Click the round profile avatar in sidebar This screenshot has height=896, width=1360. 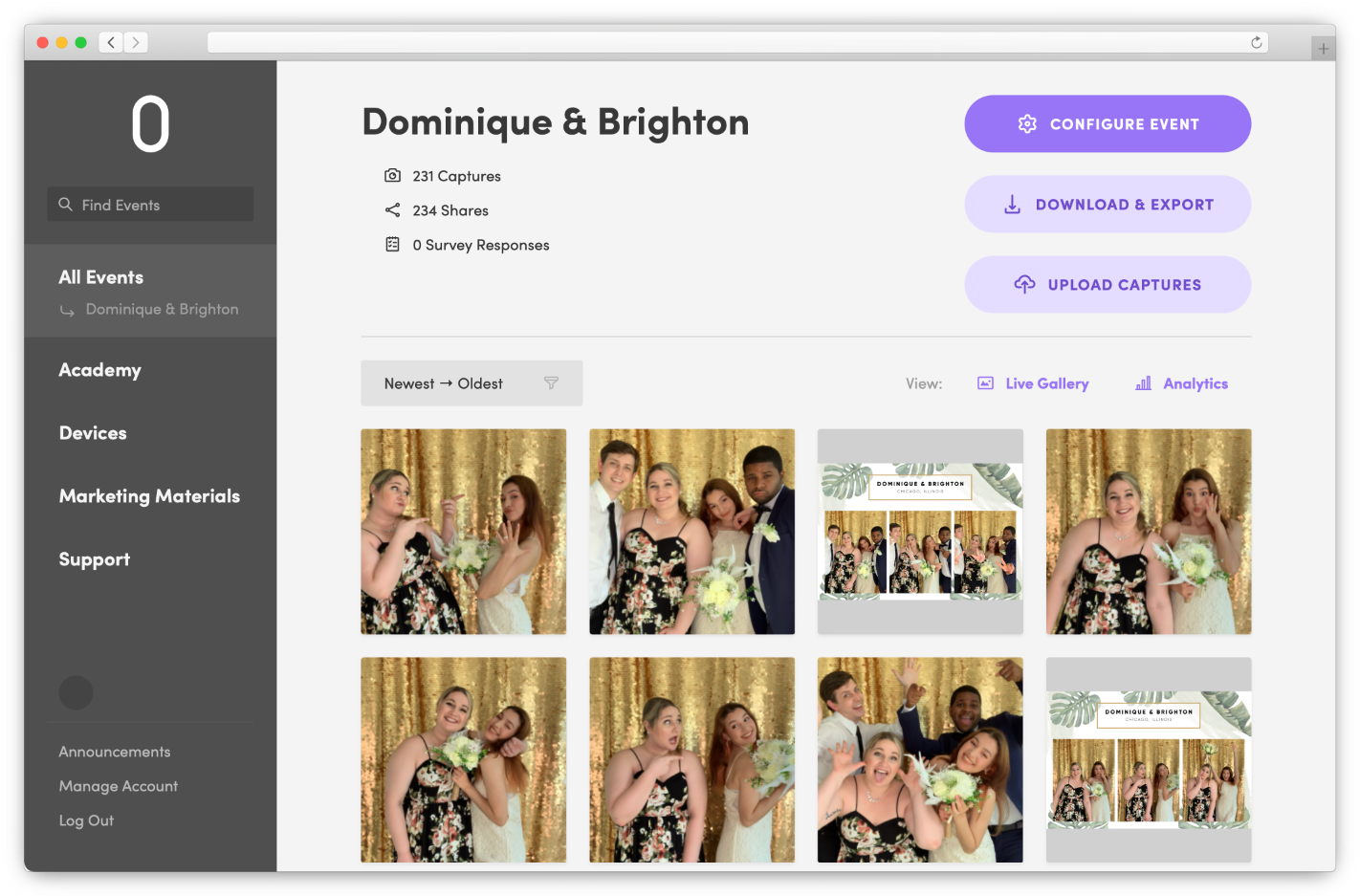pos(76,692)
